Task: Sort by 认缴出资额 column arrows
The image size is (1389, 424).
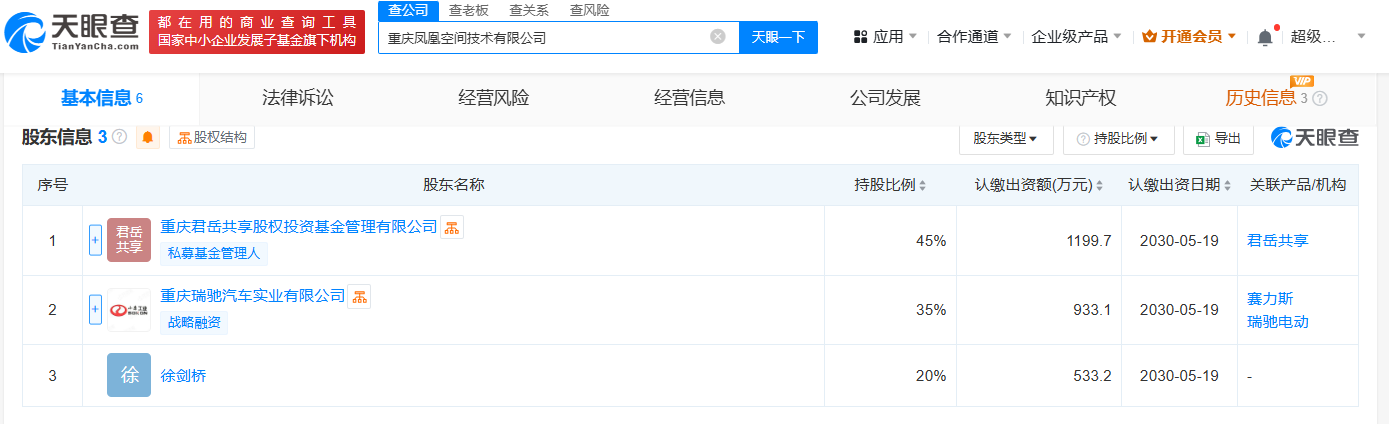Action: pyautogui.click(x=1100, y=186)
